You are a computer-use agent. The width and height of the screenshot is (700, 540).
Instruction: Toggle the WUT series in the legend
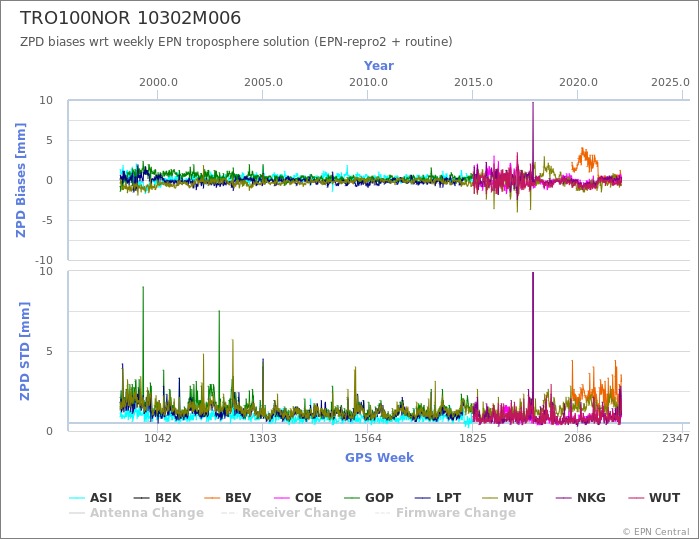[654, 498]
